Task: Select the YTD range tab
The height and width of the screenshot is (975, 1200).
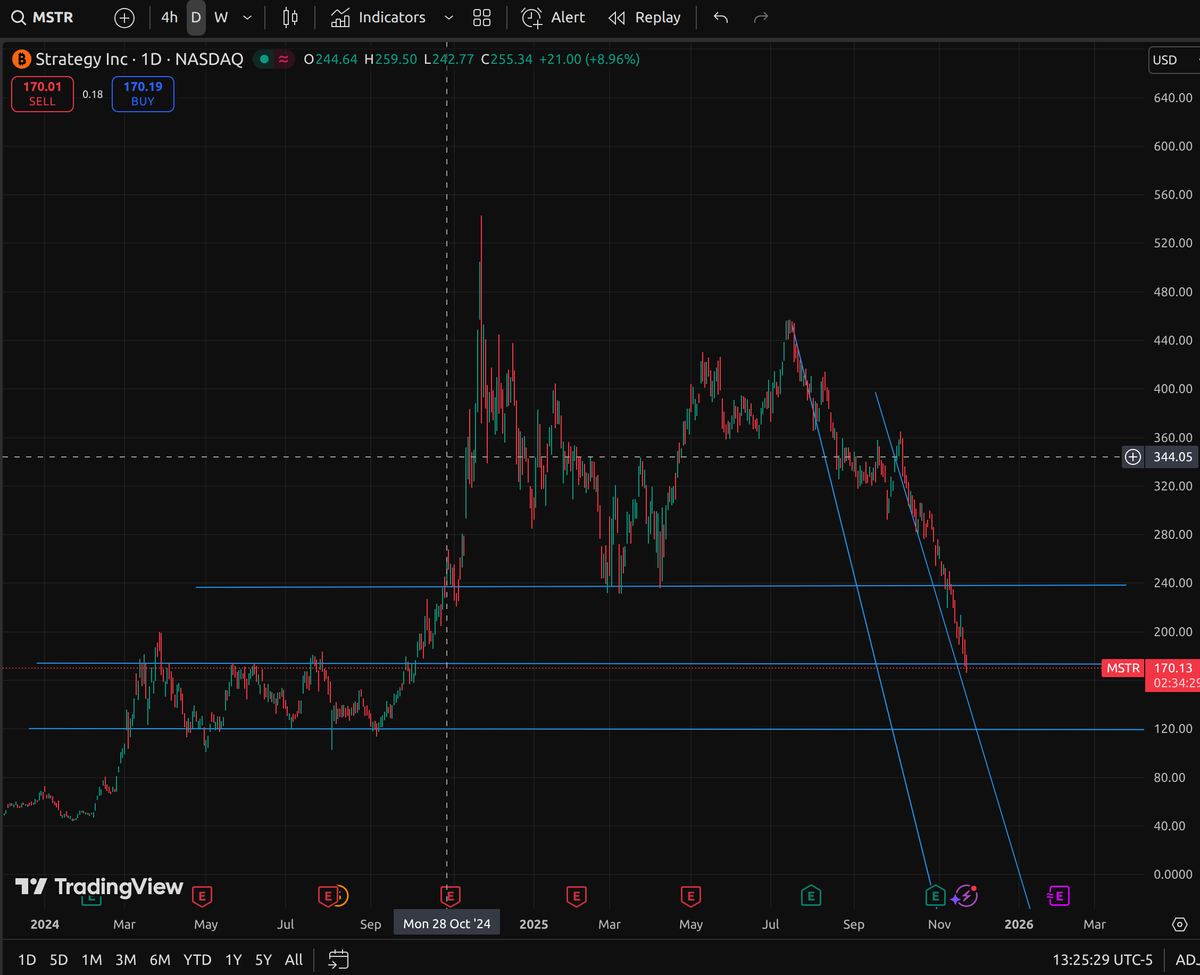Action: (197, 959)
